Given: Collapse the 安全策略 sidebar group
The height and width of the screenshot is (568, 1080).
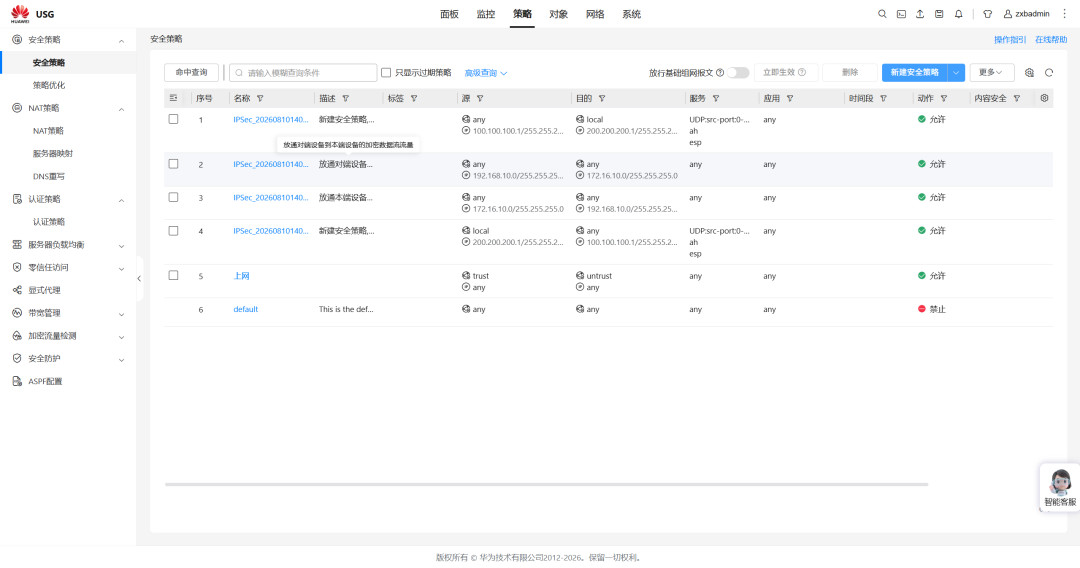Looking at the screenshot, I should click(x=121, y=41).
